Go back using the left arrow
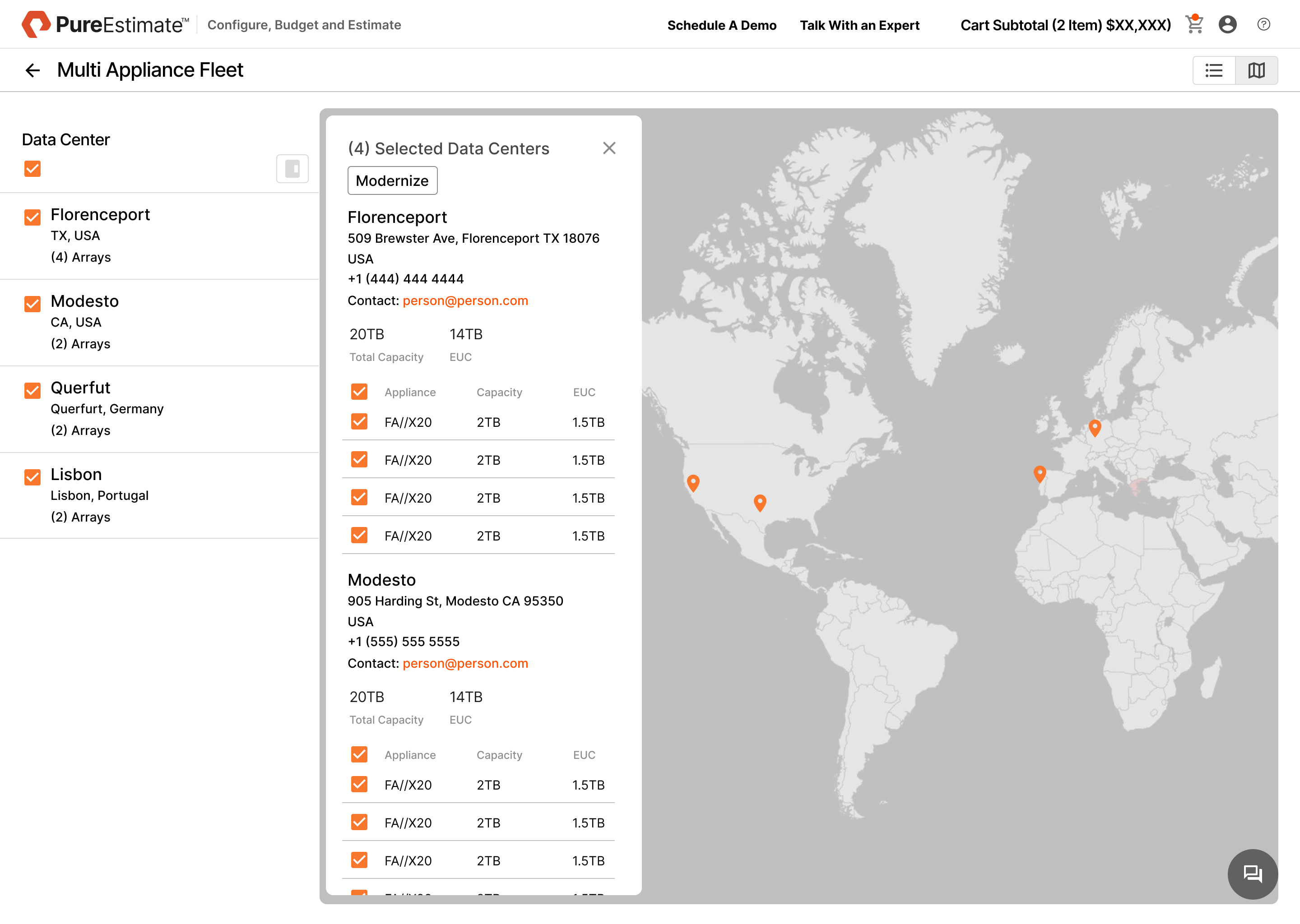 click(x=32, y=70)
